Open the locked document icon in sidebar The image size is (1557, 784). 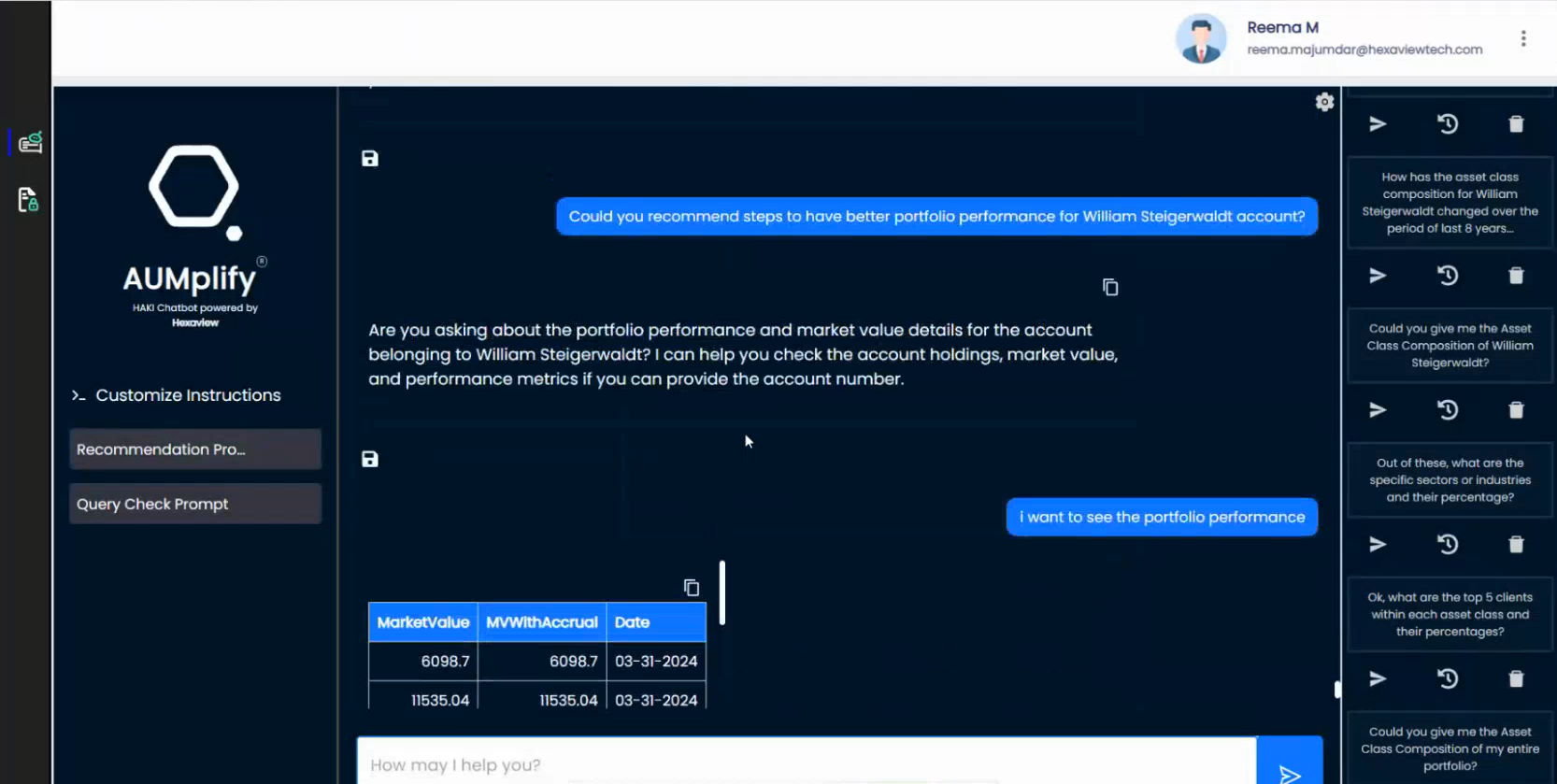coord(28,199)
